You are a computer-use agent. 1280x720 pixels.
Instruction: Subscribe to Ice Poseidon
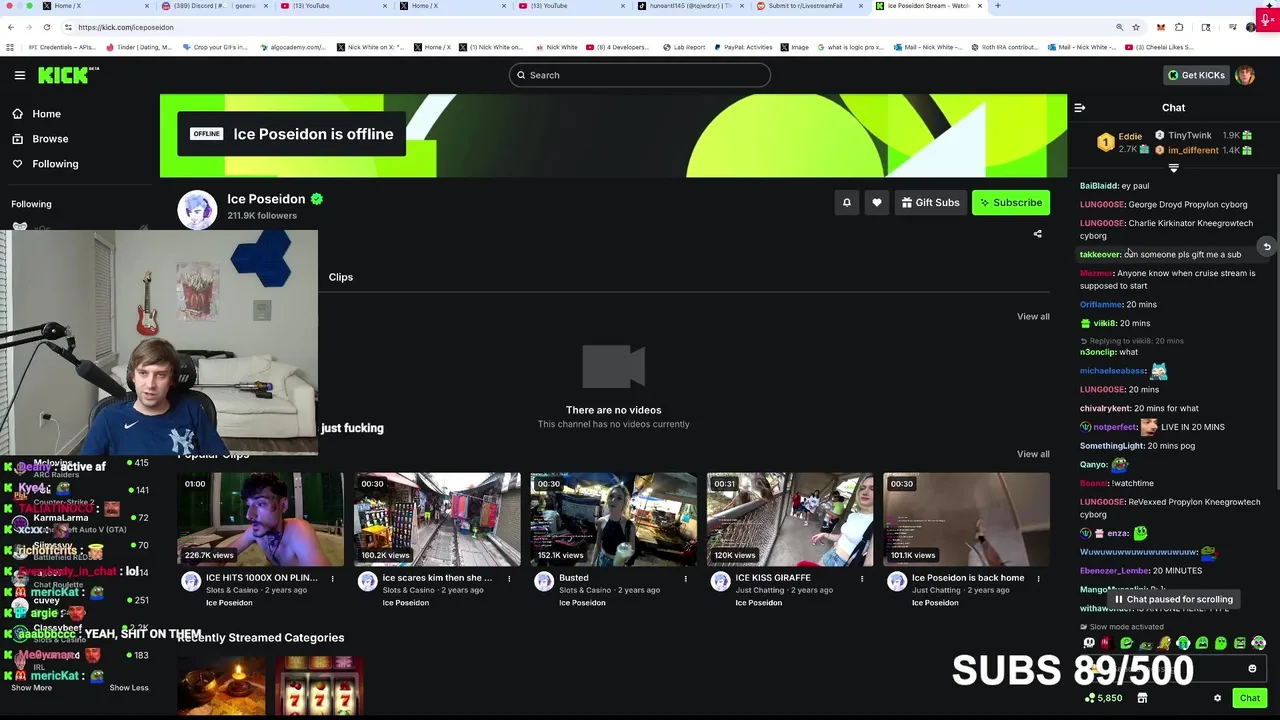(1011, 203)
